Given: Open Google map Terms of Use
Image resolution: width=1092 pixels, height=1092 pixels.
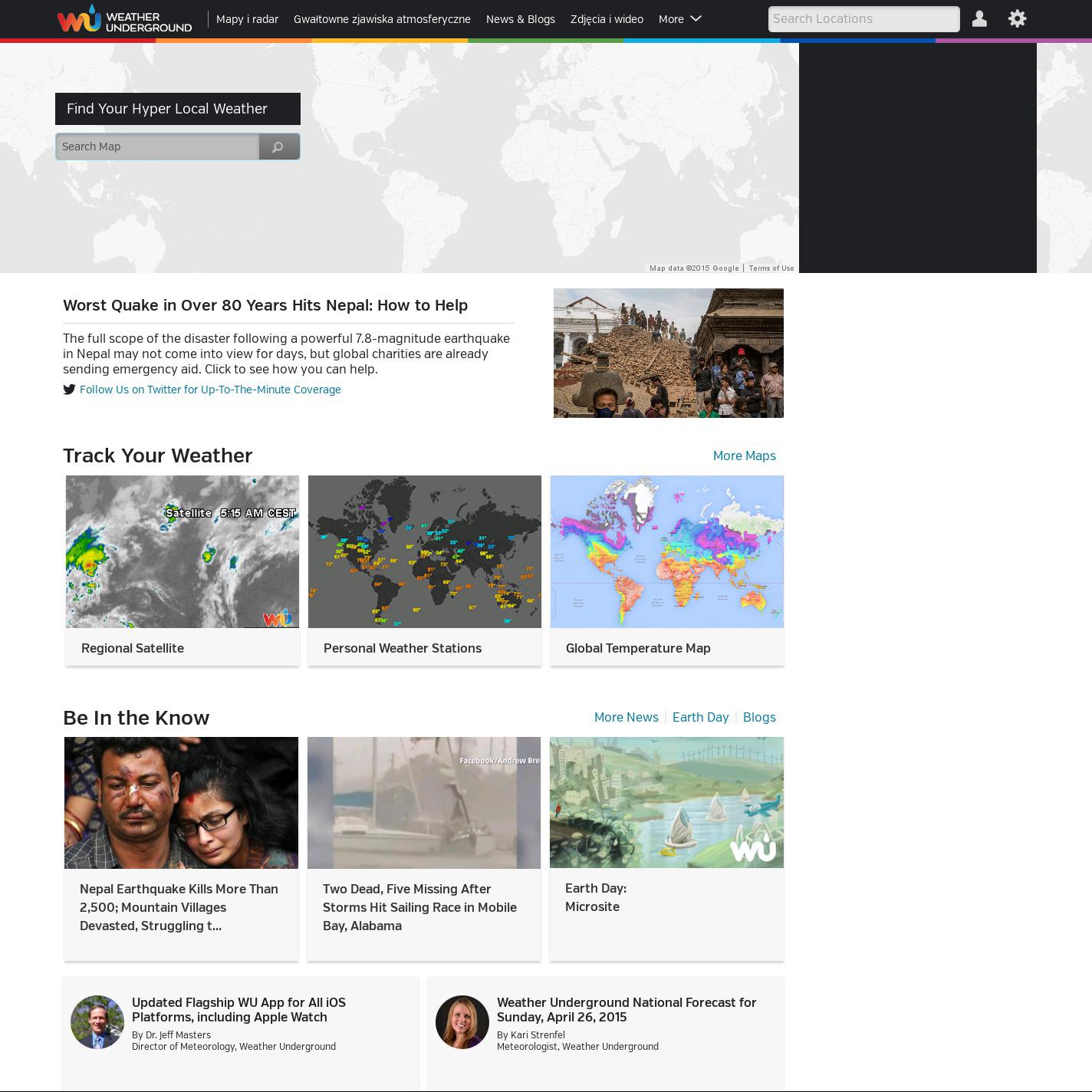Looking at the screenshot, I should [771, 268].
